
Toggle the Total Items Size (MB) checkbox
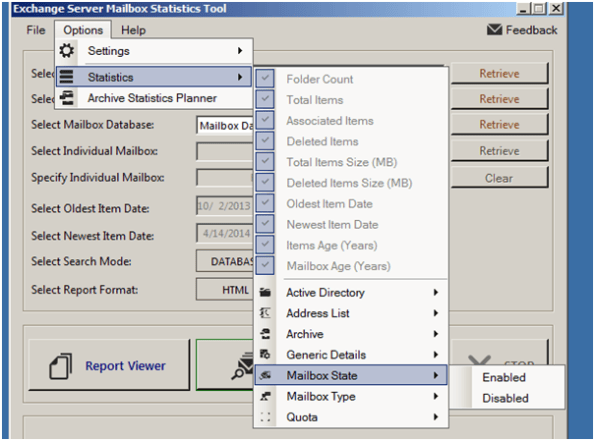[x=265, y=162]
